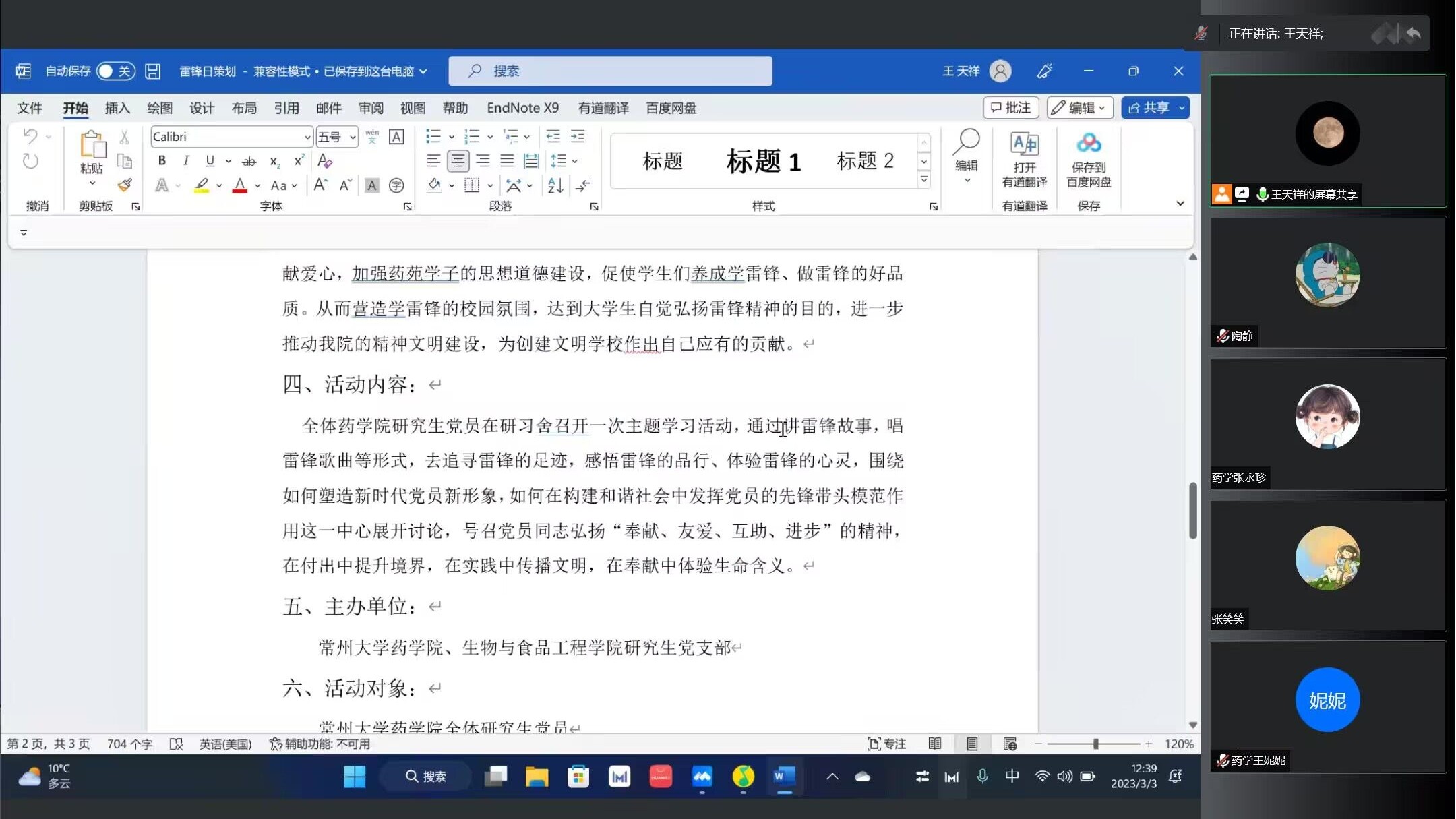Open the Share button dropdown arrow
Image resolution: width=1456 pixels, height=819 pixels.
(x=1182, y=108)
